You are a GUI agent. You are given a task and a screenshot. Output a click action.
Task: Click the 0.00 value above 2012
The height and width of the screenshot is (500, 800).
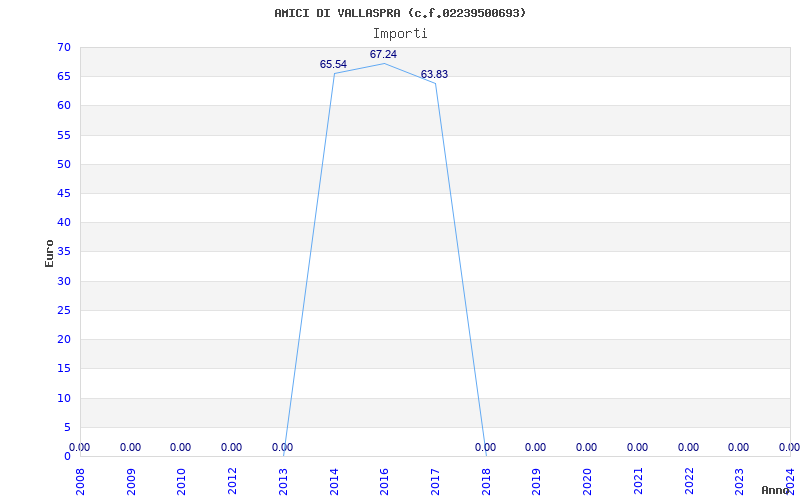pos(231,447)
